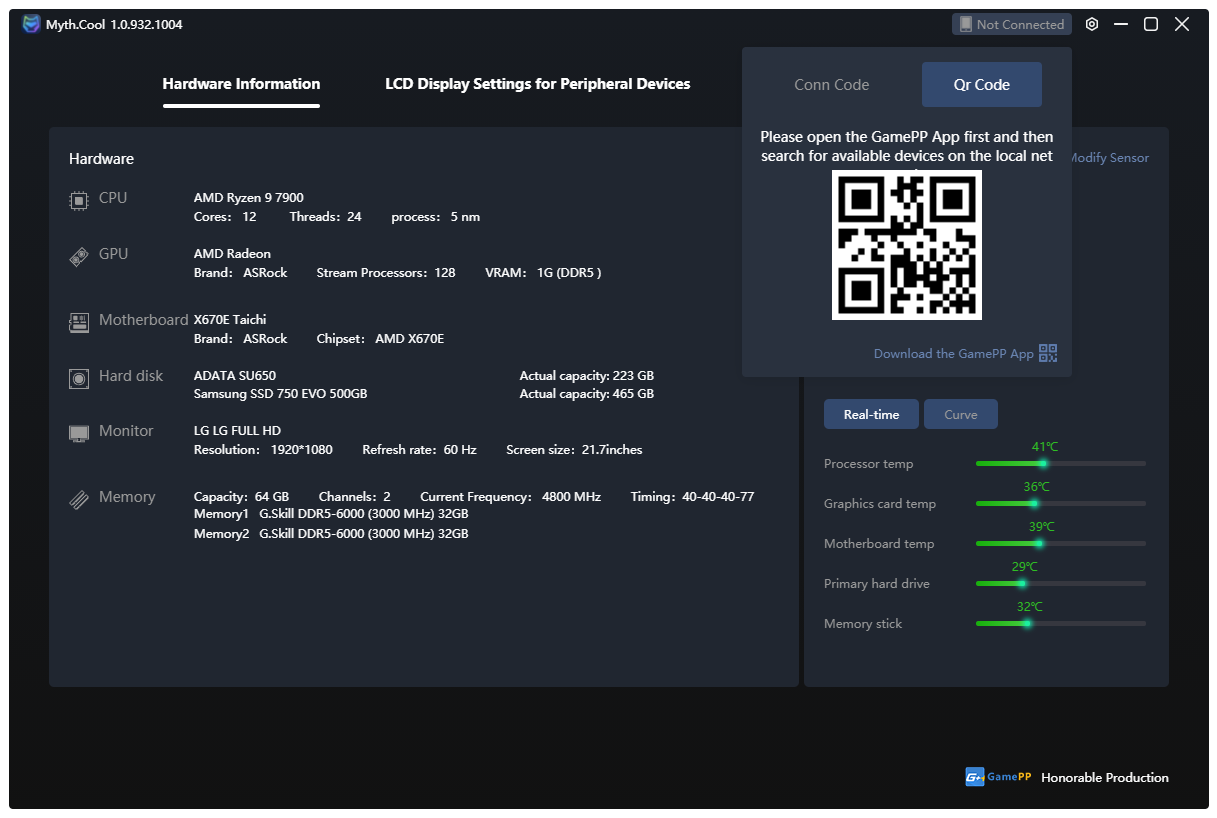Click the Honorable Production text
This screenshot has height=818, width=1217.
pyautogui.click(x=1105, y=777)
